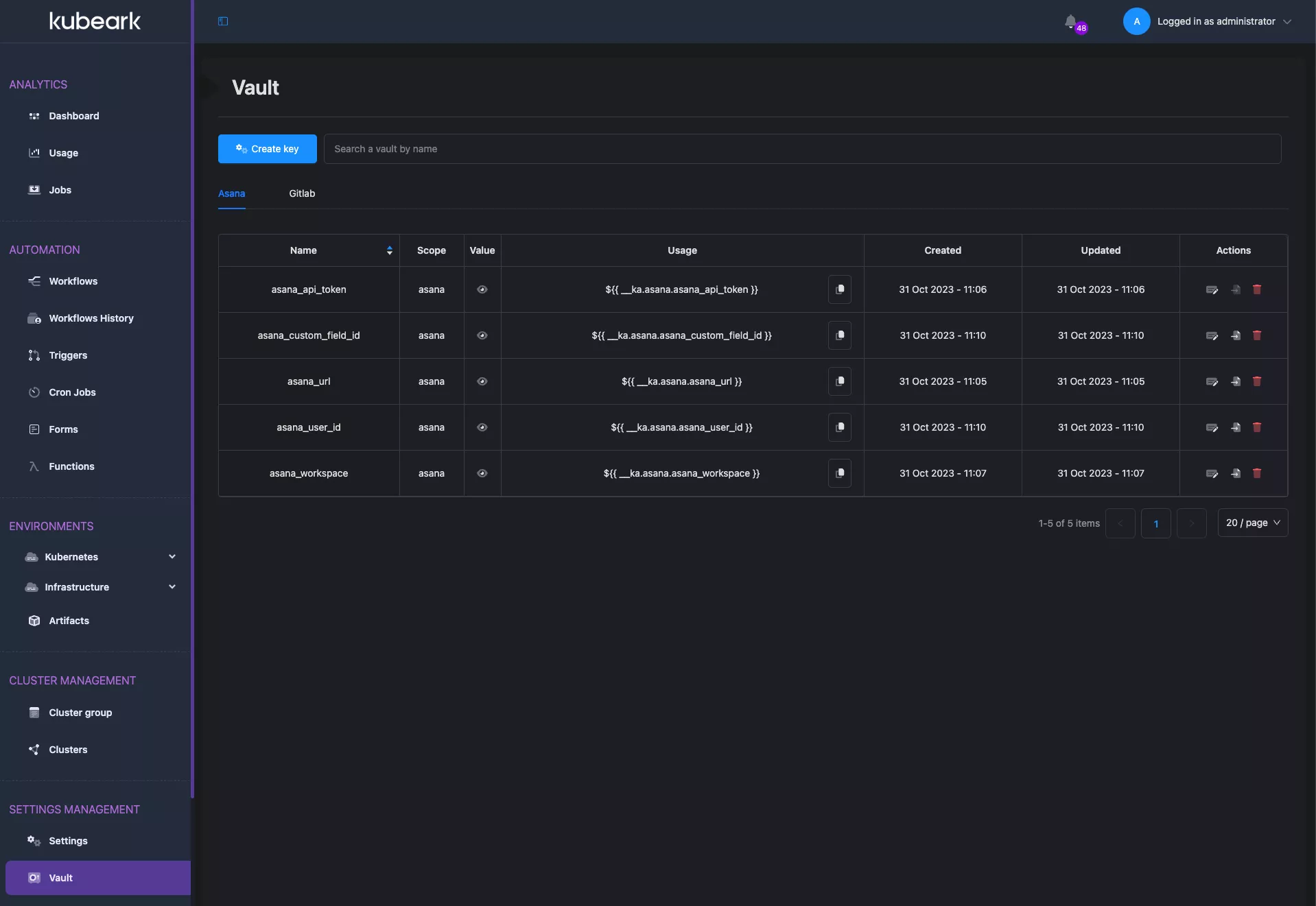Click the Create key button

point(268,149)
